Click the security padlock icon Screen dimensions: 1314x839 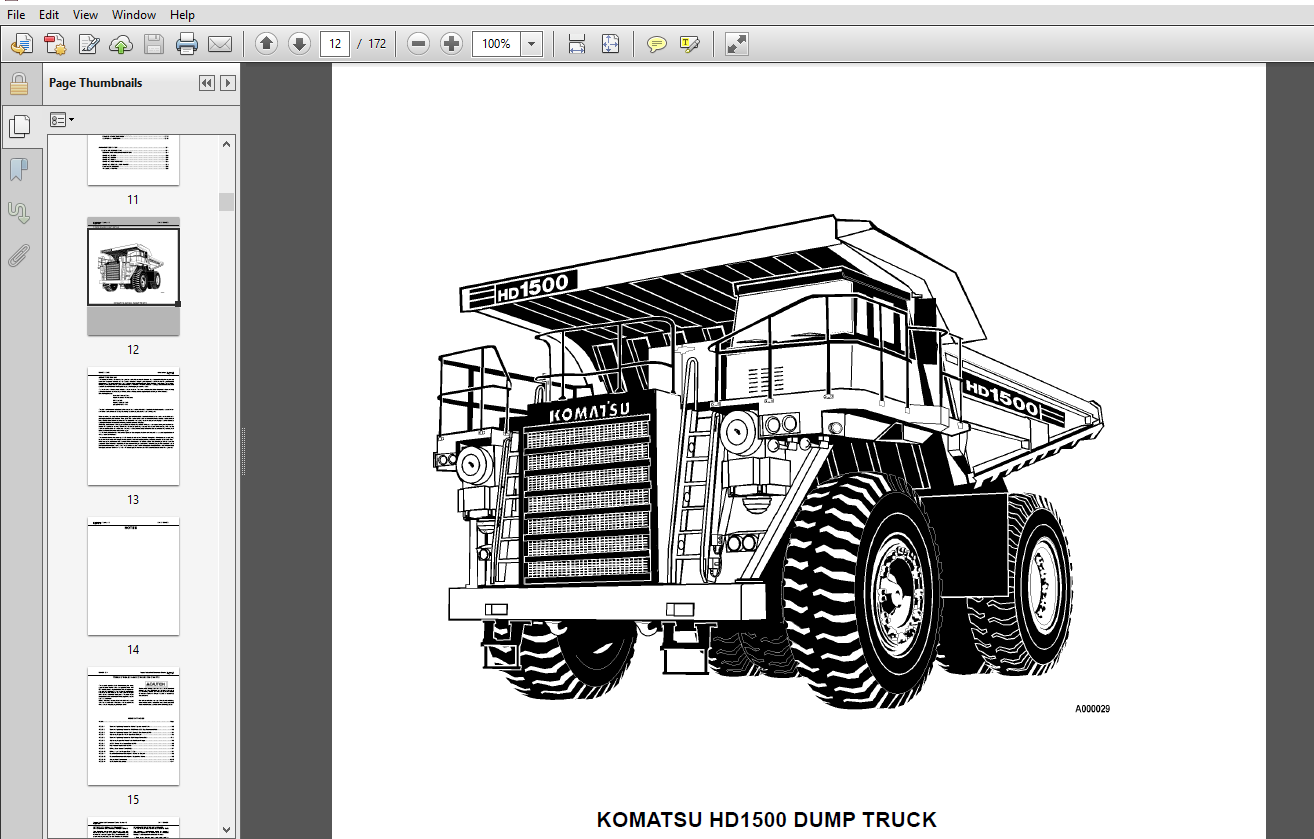19,83
